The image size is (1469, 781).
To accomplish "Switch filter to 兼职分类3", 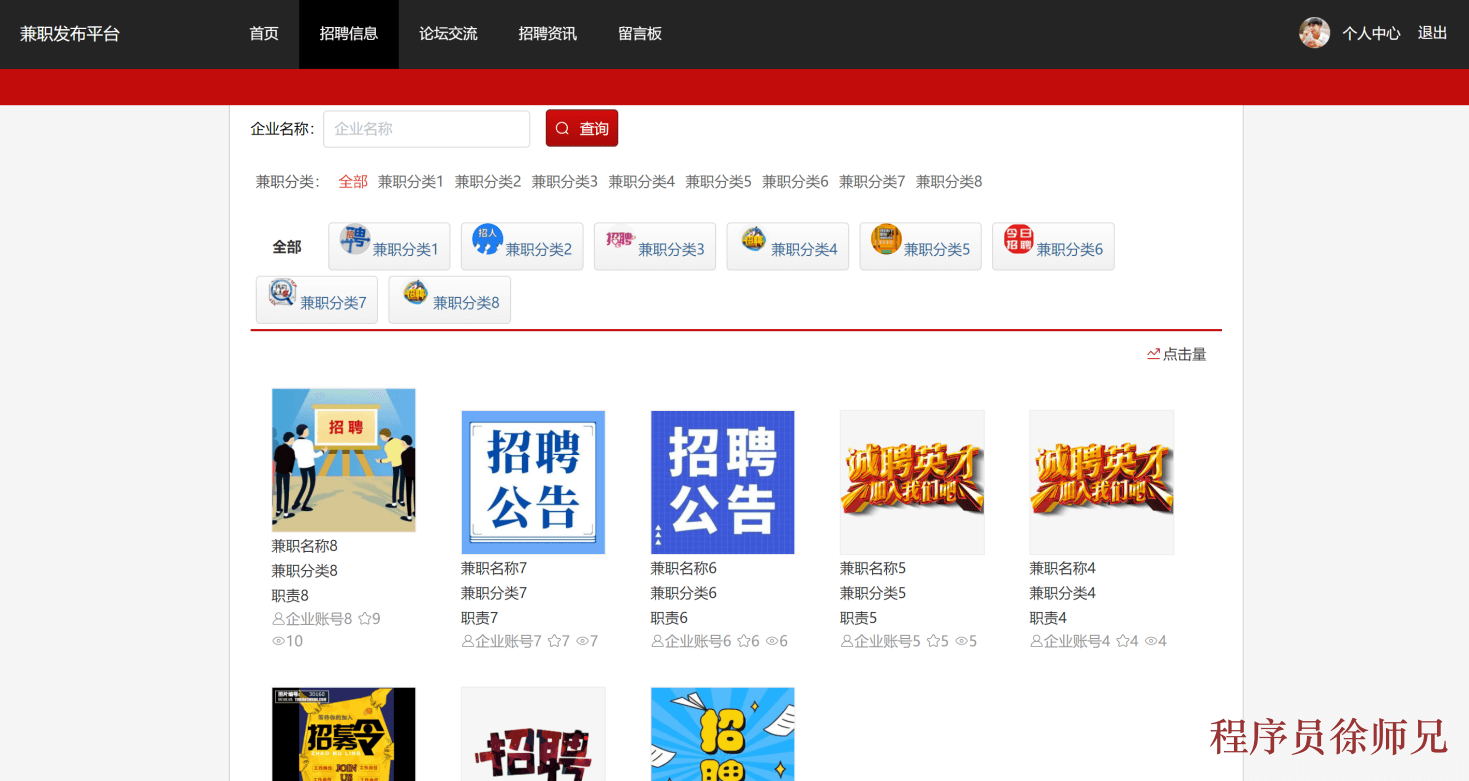I will [x=564, y=181].
